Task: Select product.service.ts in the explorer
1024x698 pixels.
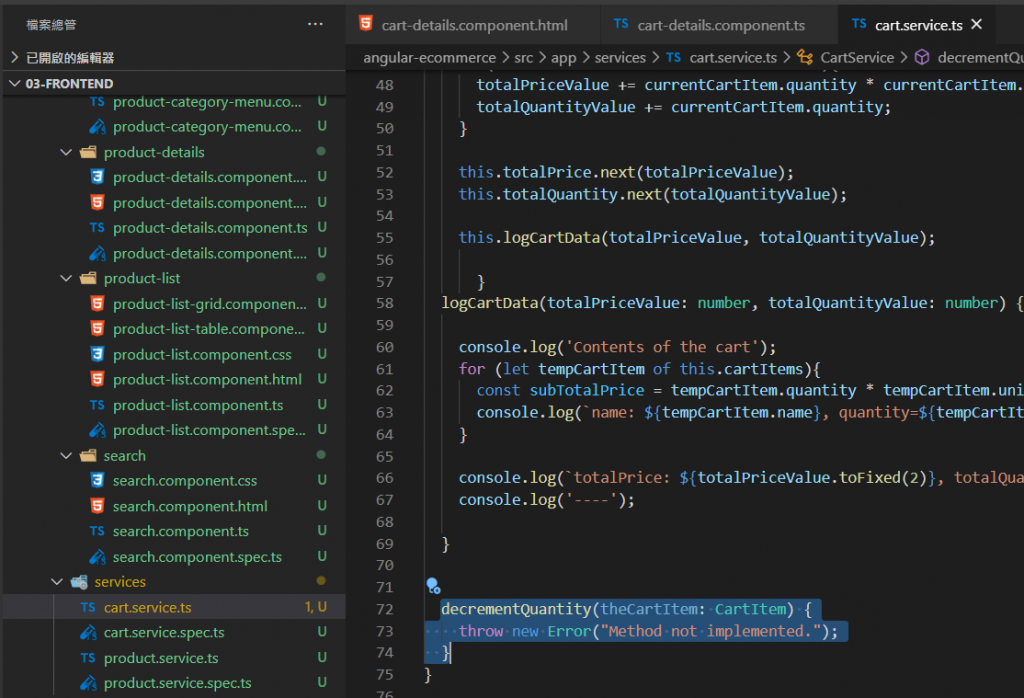Action: (x=161, y=658)
